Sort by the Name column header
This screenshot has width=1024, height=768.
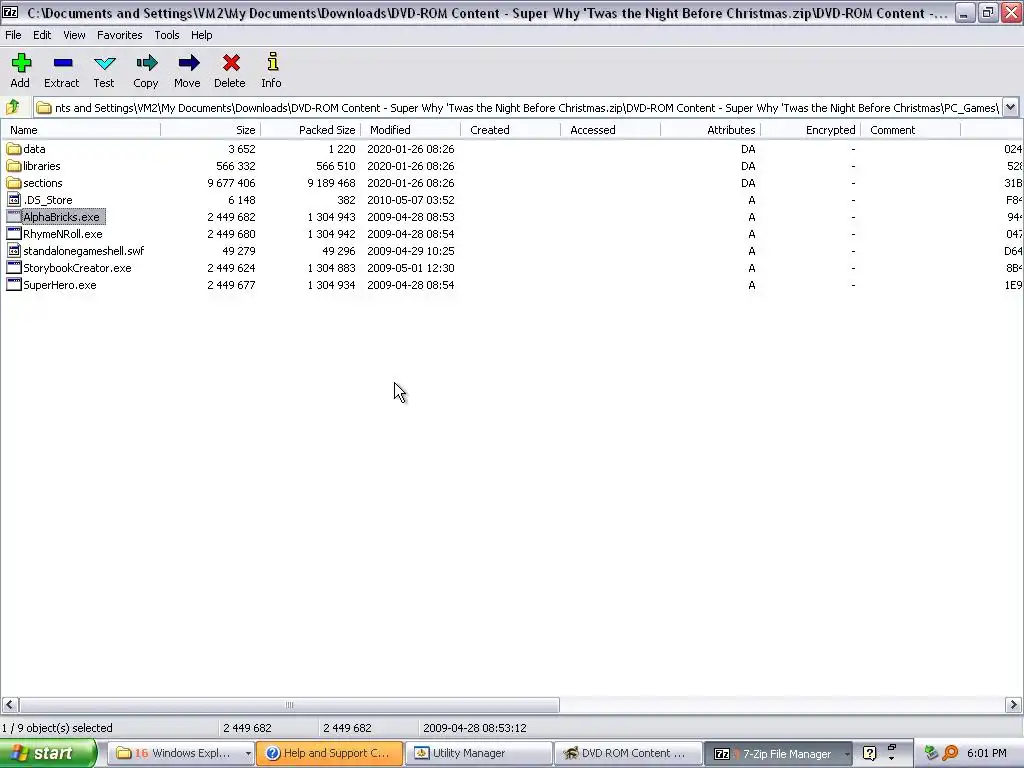point(80,130)
